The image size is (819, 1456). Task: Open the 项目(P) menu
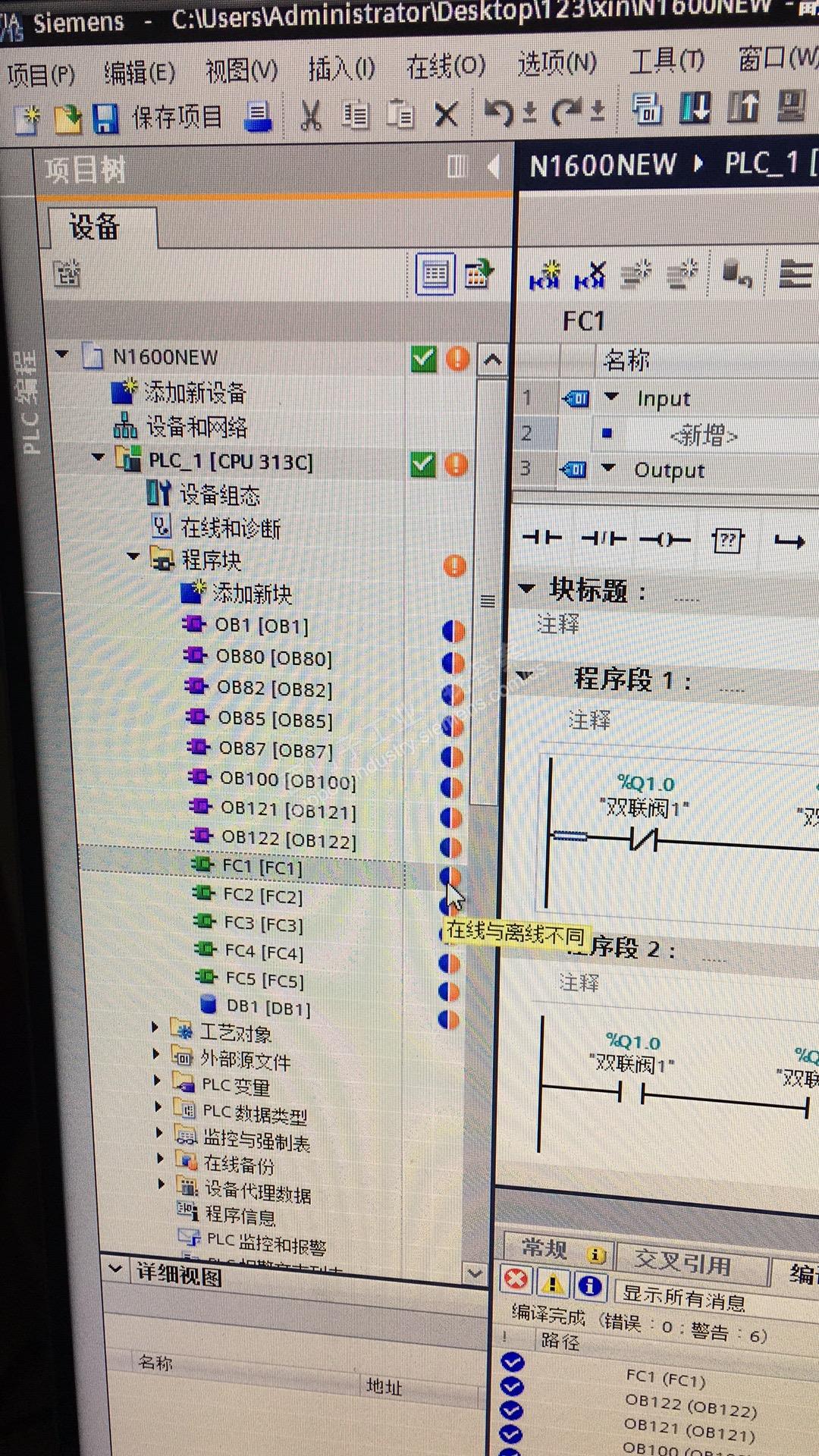pyautogui.click(x=41, y=74)
